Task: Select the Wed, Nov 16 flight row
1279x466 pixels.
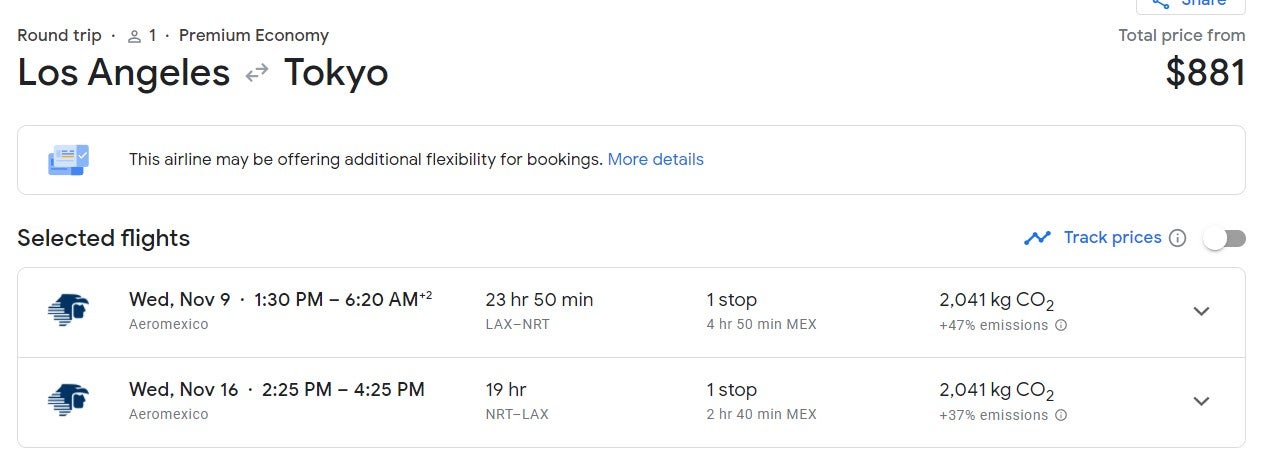Action: pyautogui.click(x=631, y=402)
